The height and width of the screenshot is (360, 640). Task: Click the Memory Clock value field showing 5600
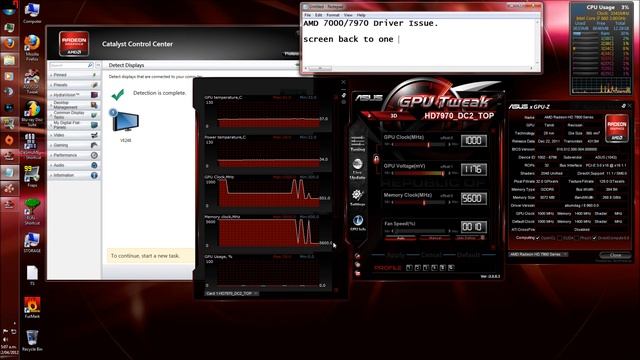point(474,198)
